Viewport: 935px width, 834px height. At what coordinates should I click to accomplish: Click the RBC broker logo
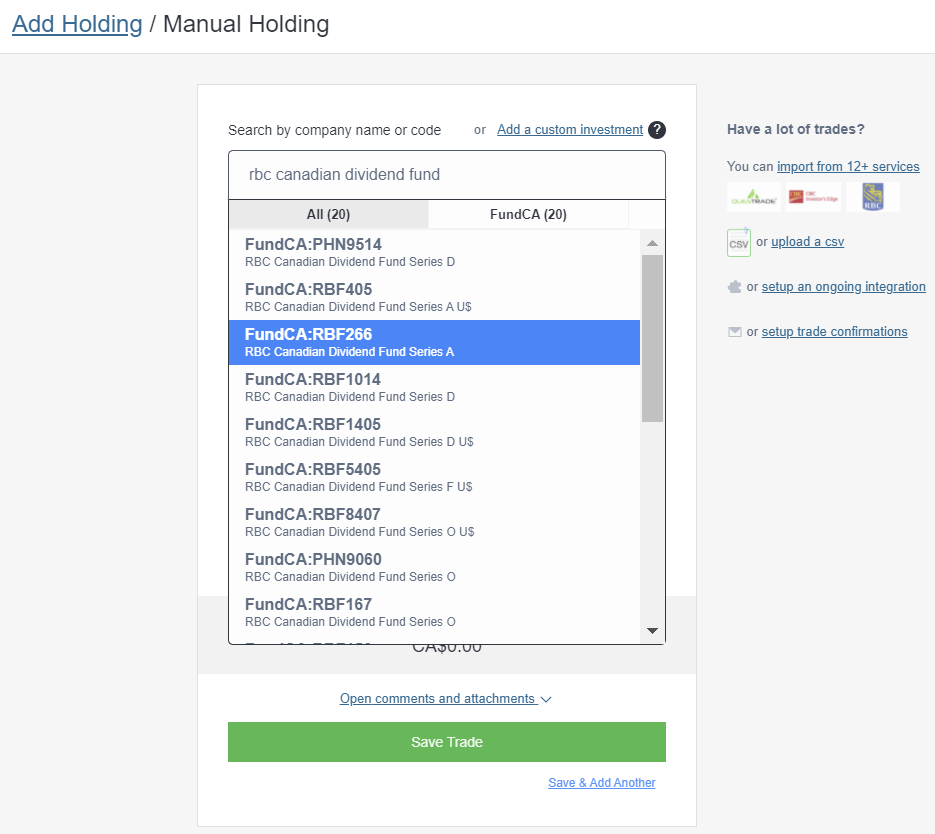click(x=873, y=197)
